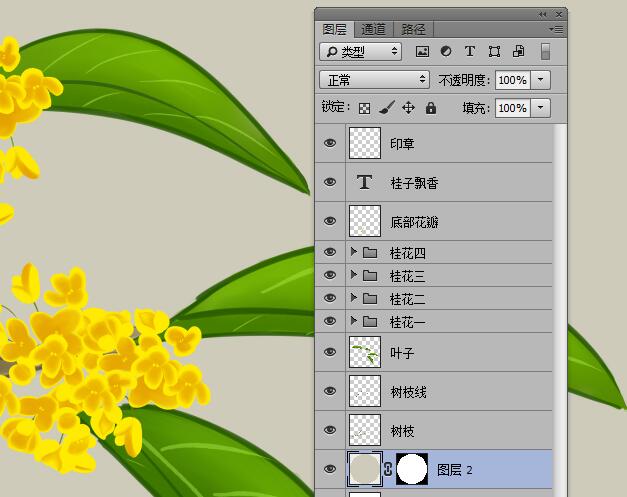
Task: Click the 桂花二 folder icon
Action: tap(370, 298)
